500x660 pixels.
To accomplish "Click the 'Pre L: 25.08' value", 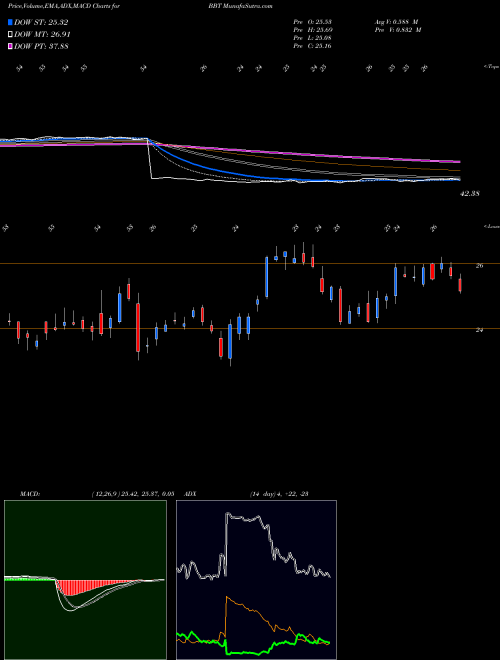I will (x=312, y=38).
